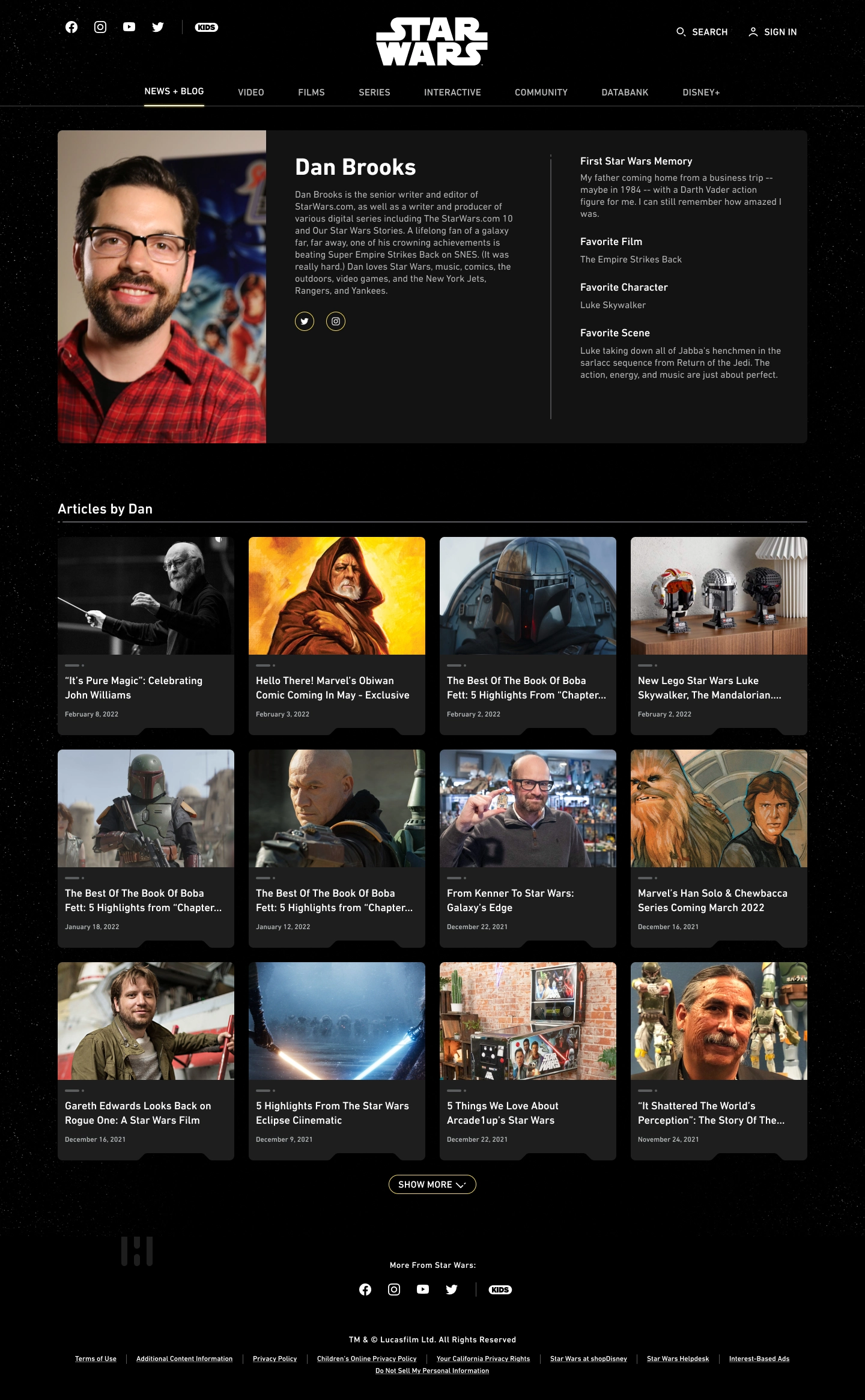
Task: Click the Star Wars logo
Action: click(432, 41)
